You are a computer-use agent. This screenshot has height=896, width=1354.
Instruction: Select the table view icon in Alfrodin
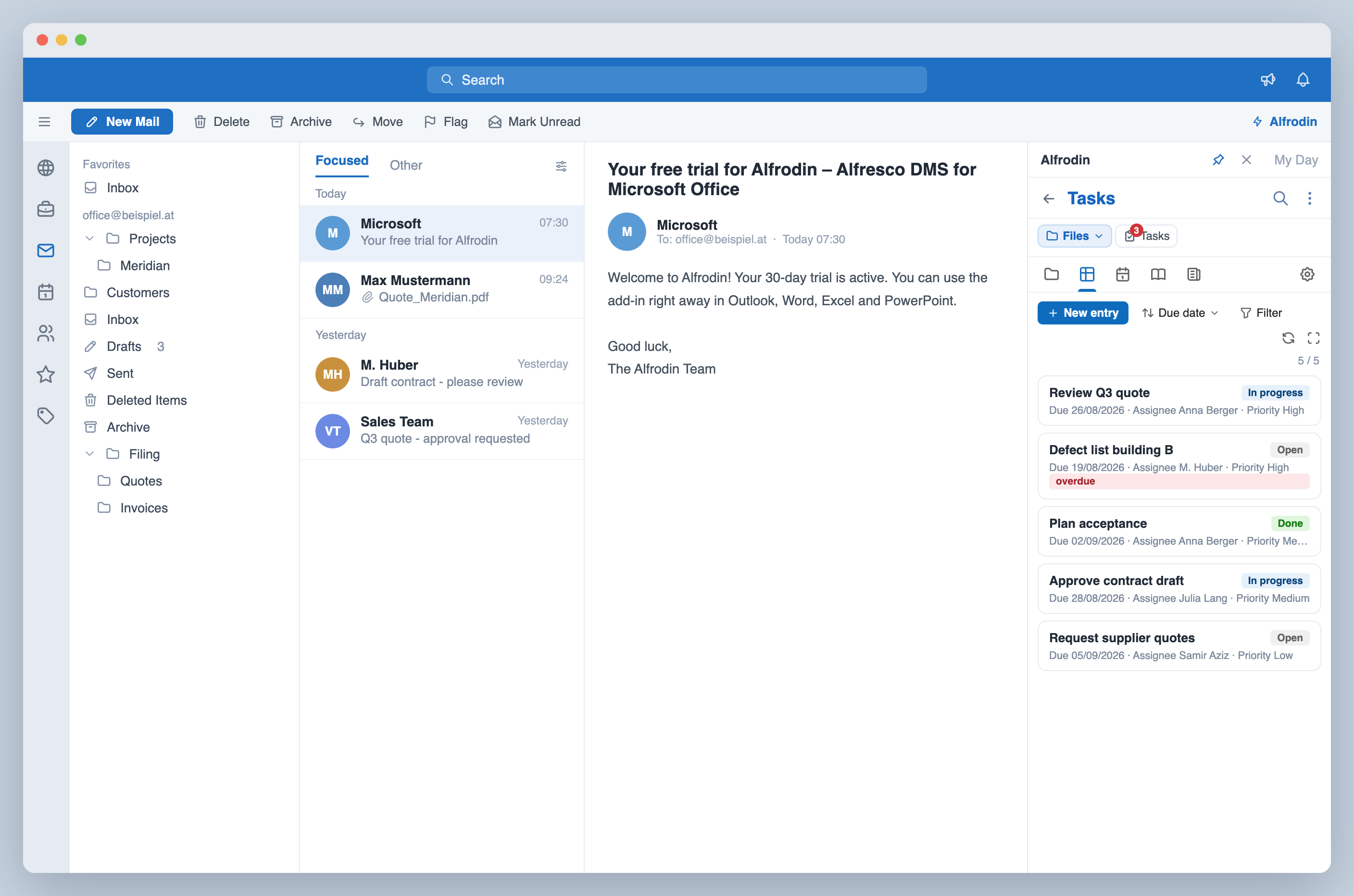tap(1087, 274)
